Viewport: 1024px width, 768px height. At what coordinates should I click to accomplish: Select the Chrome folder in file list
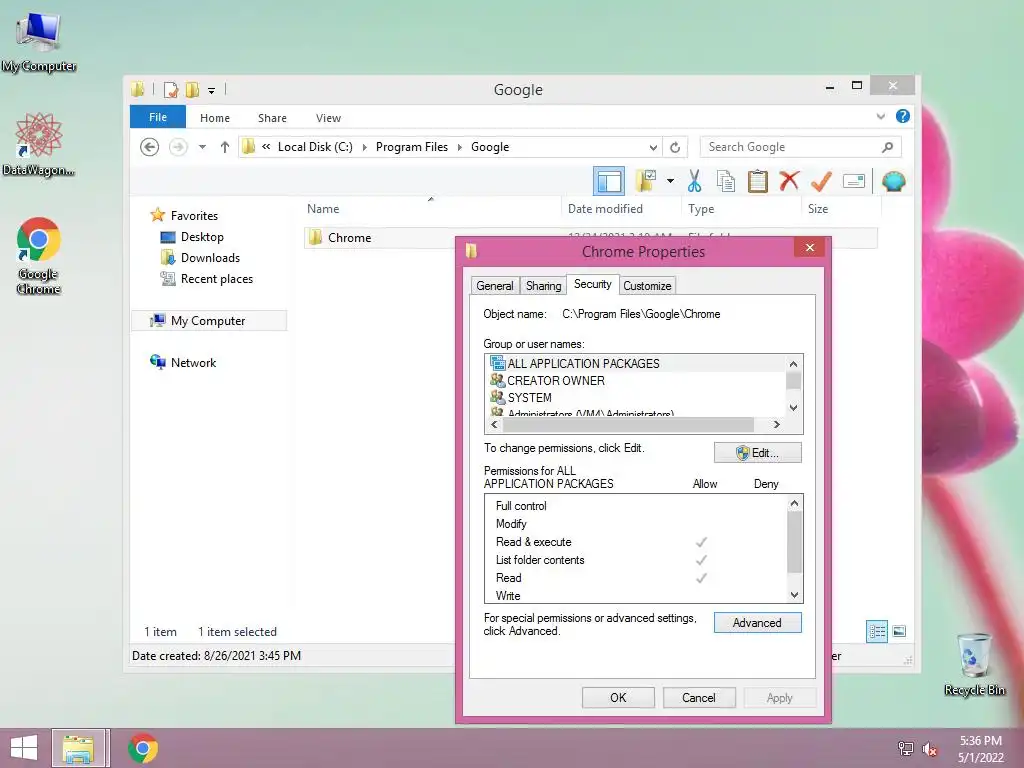(x=349, y=238)
